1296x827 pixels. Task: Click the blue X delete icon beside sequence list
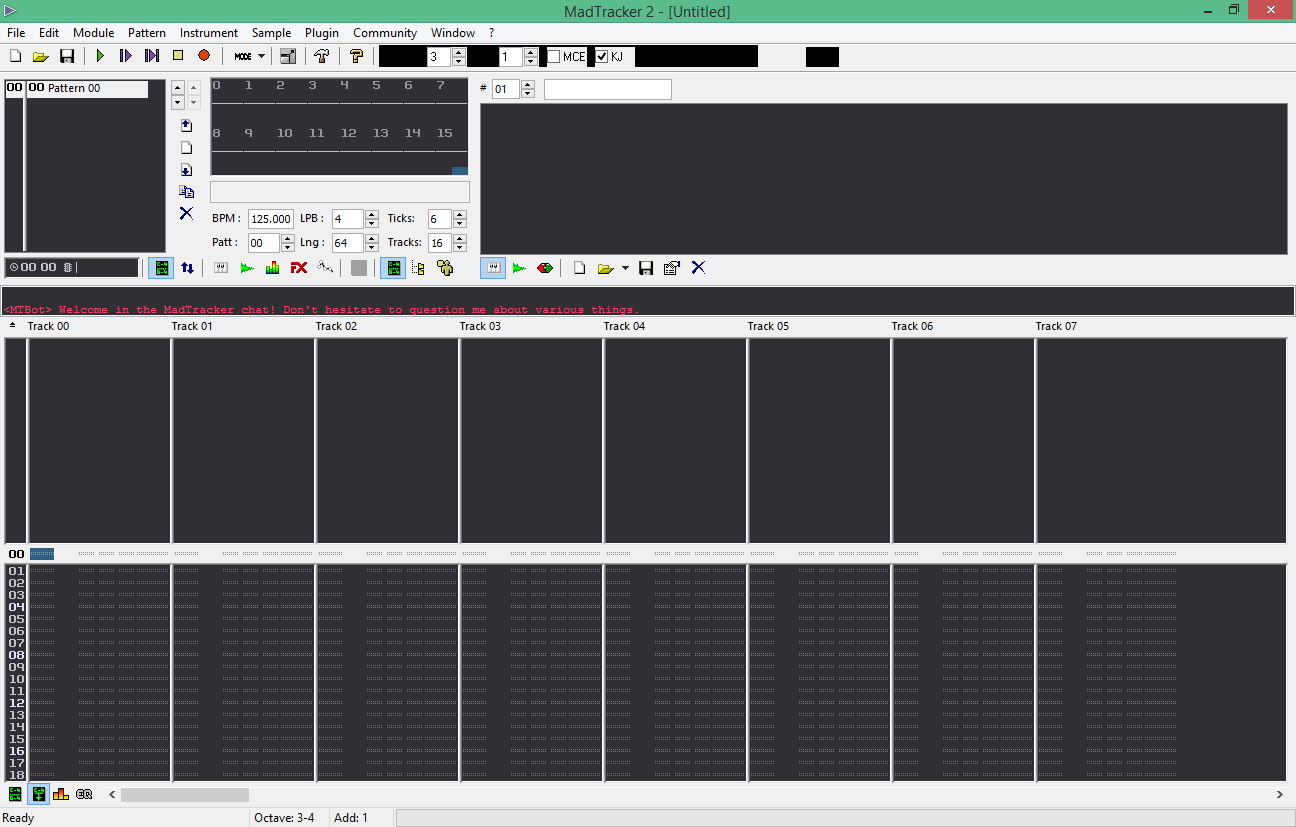pyautogui.click(x=186, y=213)
